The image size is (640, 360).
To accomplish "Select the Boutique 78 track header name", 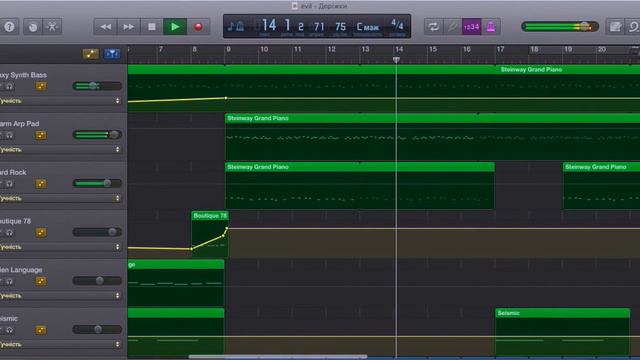I will [16, 221].
